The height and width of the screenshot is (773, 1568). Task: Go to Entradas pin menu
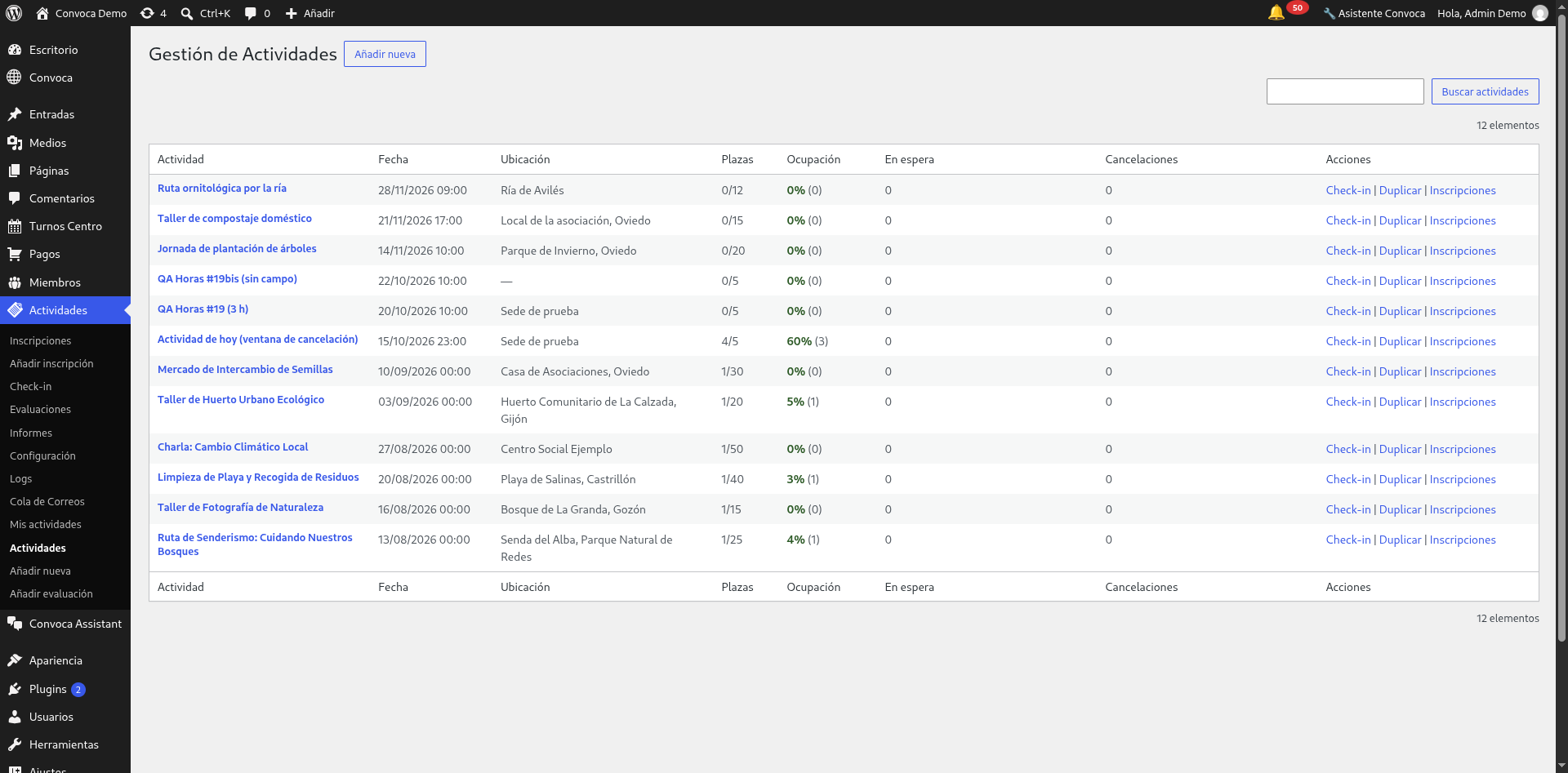(x=65, y=114)
